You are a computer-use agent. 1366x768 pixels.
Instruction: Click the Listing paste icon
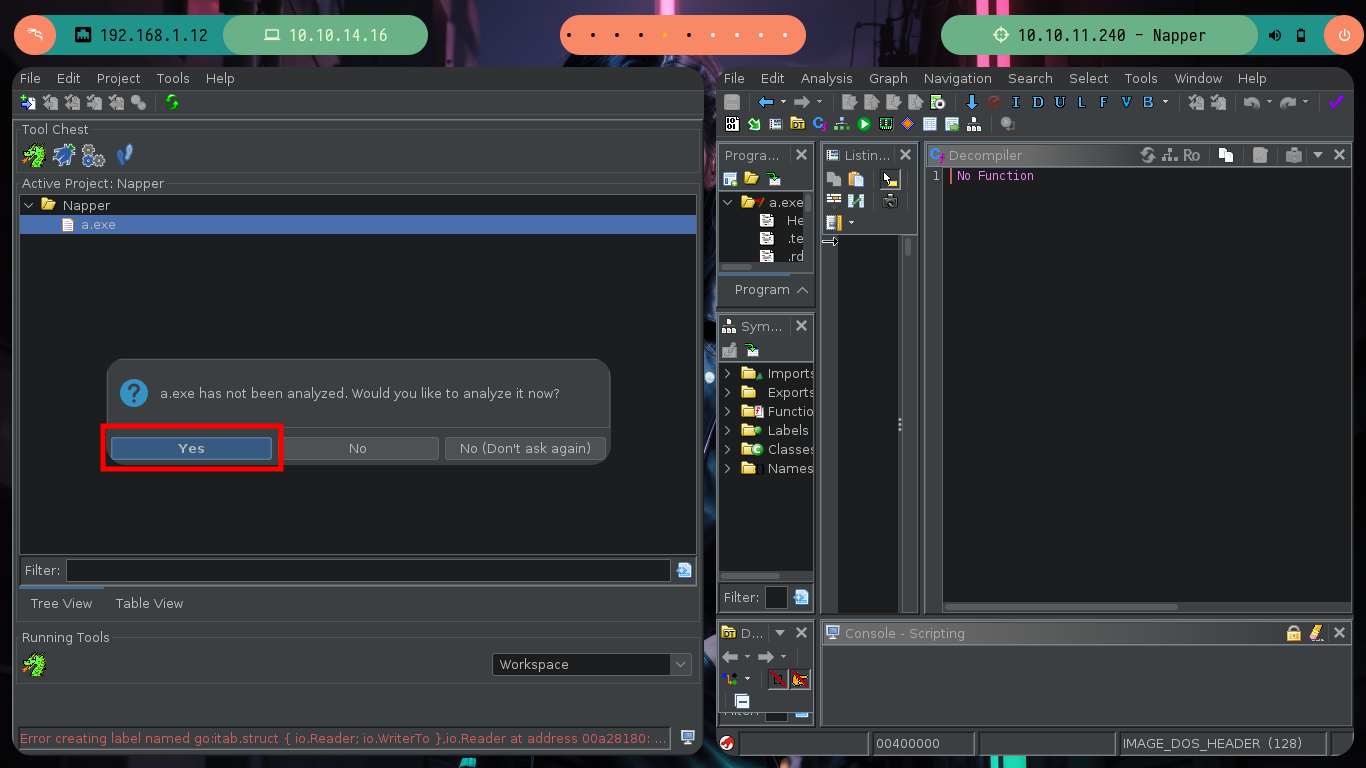[x=856, y=179]
